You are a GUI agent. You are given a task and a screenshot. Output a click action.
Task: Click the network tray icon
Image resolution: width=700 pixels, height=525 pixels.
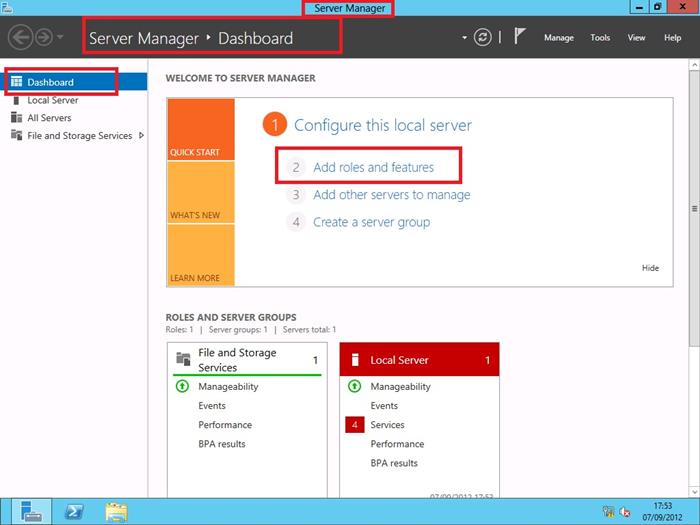point(608,512)
